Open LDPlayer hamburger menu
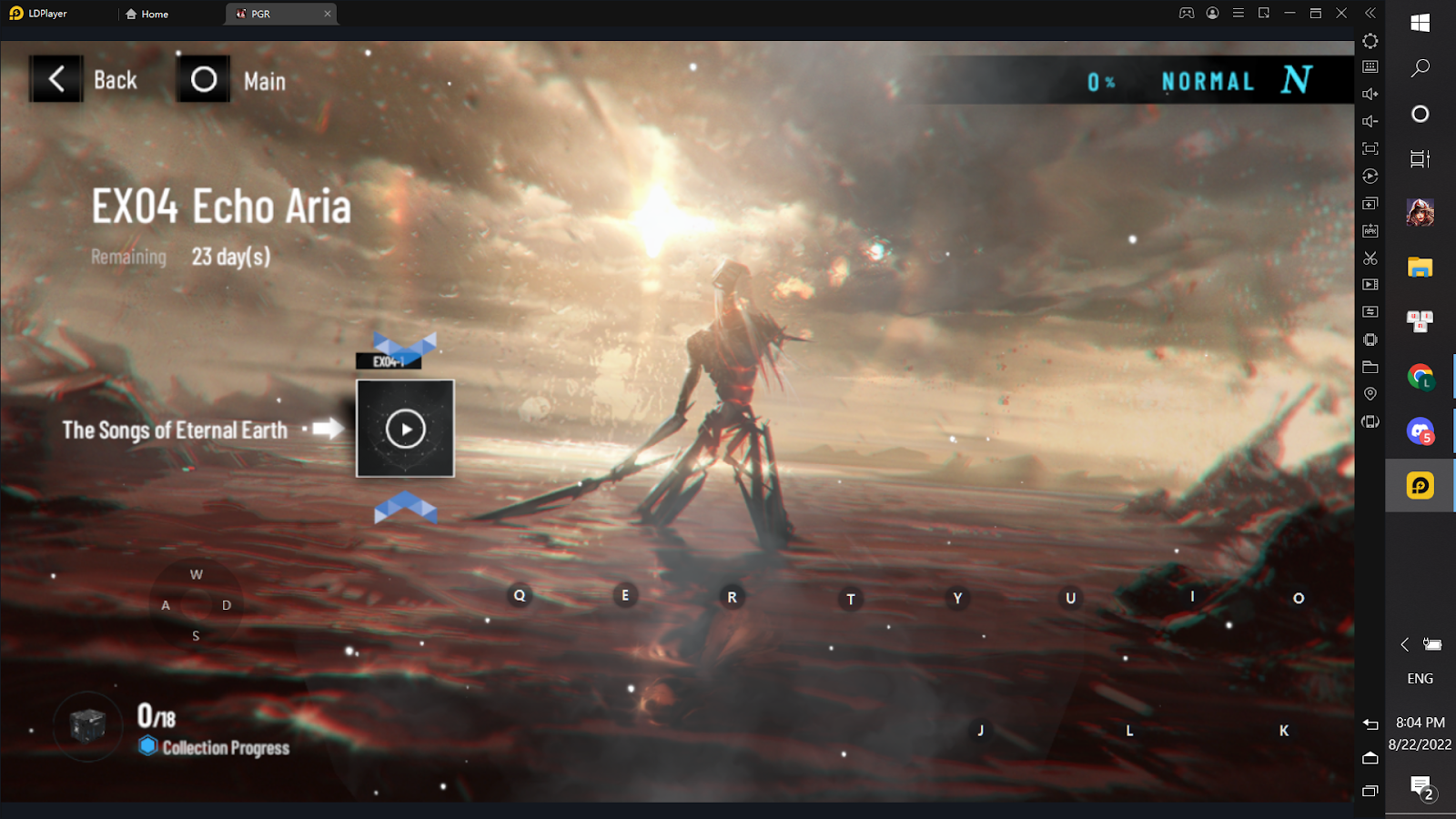Screen dimensions: 1456x819 1238,13
